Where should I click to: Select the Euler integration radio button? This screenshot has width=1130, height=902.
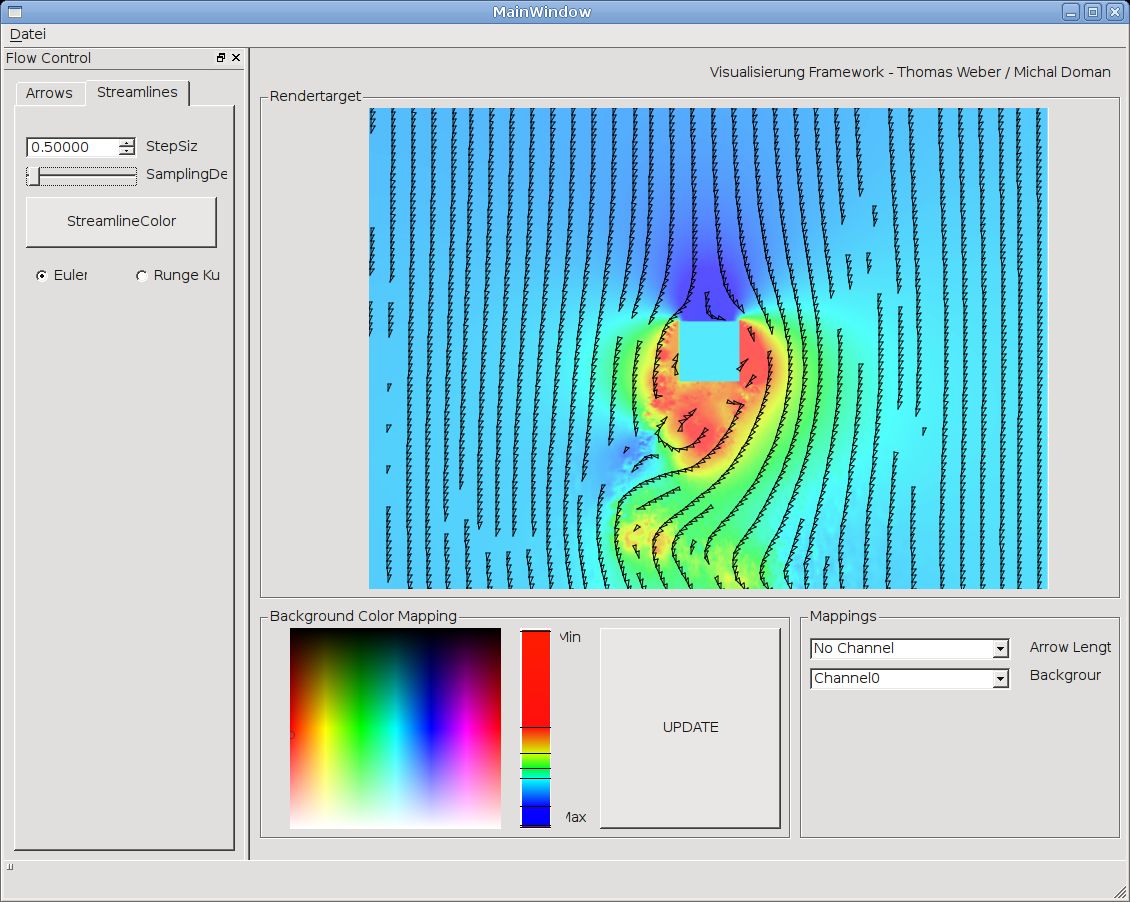pos(42,276)
